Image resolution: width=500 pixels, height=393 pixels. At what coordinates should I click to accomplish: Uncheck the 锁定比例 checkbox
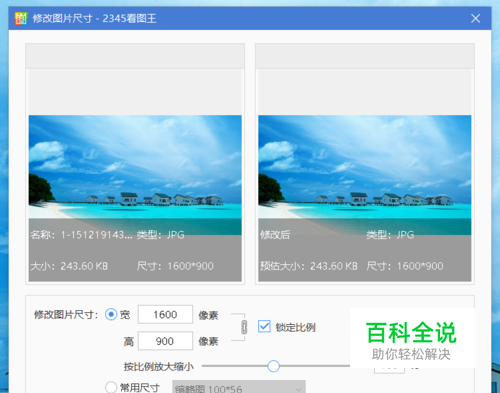tap(264, 326)
